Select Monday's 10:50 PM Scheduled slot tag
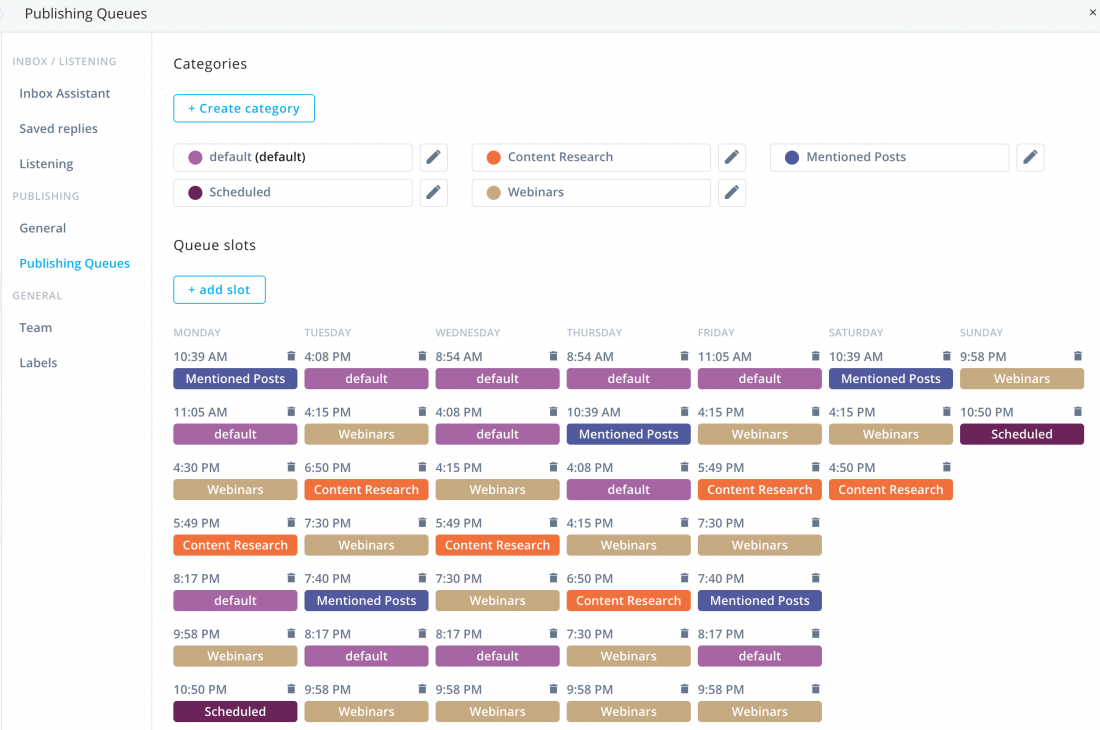Image resolution: width=1100 pixels, height=730 pixels. point(235,712)
